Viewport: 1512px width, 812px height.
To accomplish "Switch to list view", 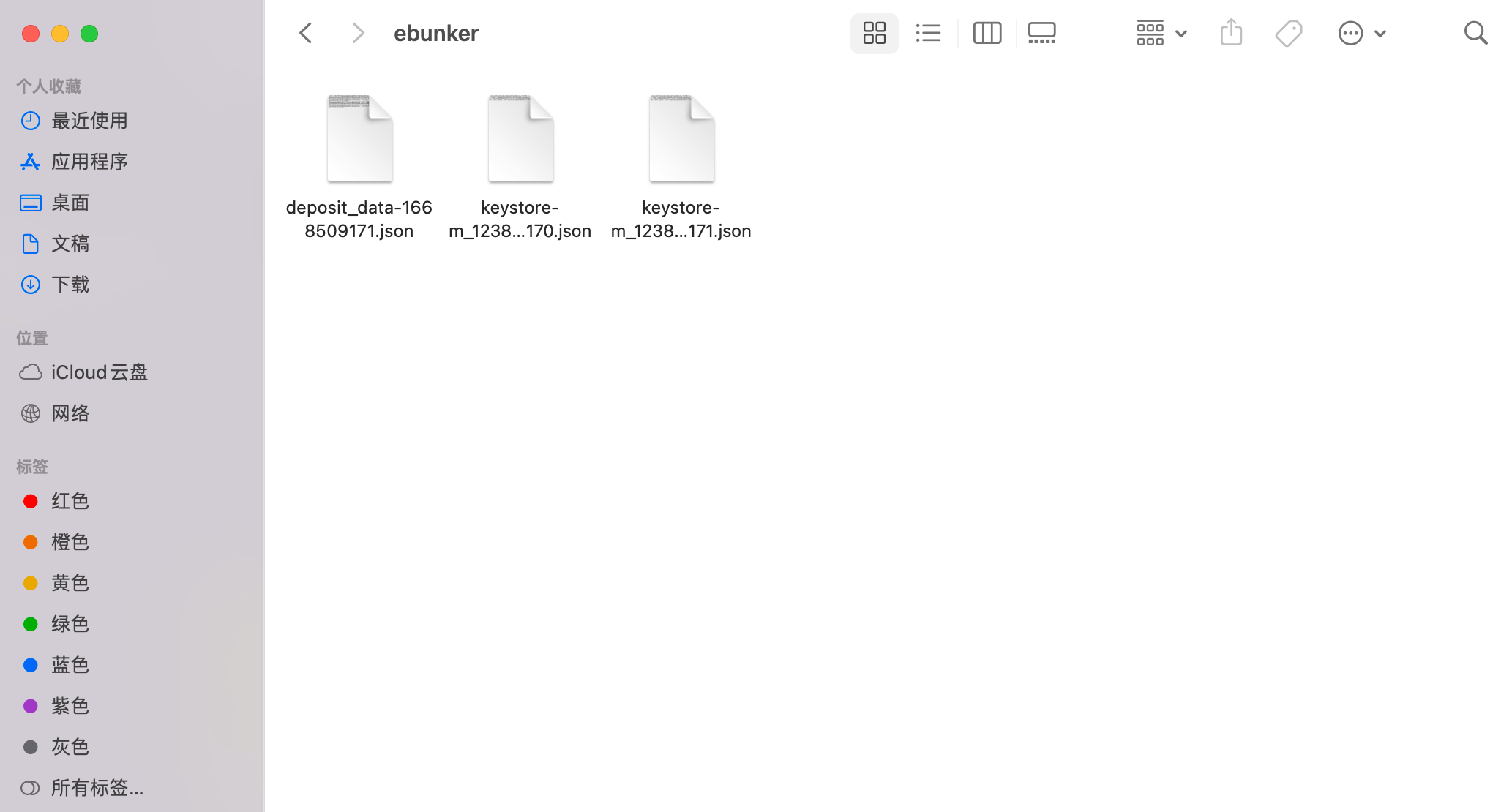I will click(928, 33).
